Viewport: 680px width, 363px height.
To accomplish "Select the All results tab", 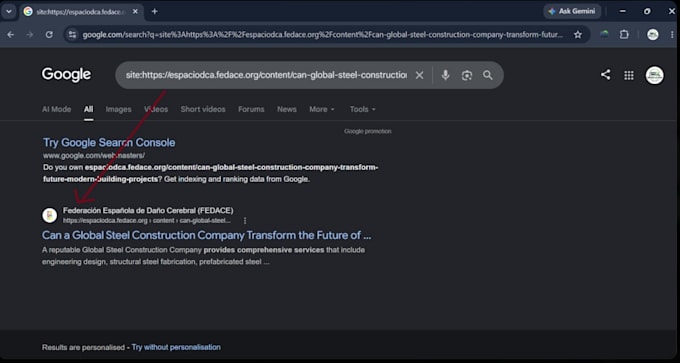I will pos(88,109).
